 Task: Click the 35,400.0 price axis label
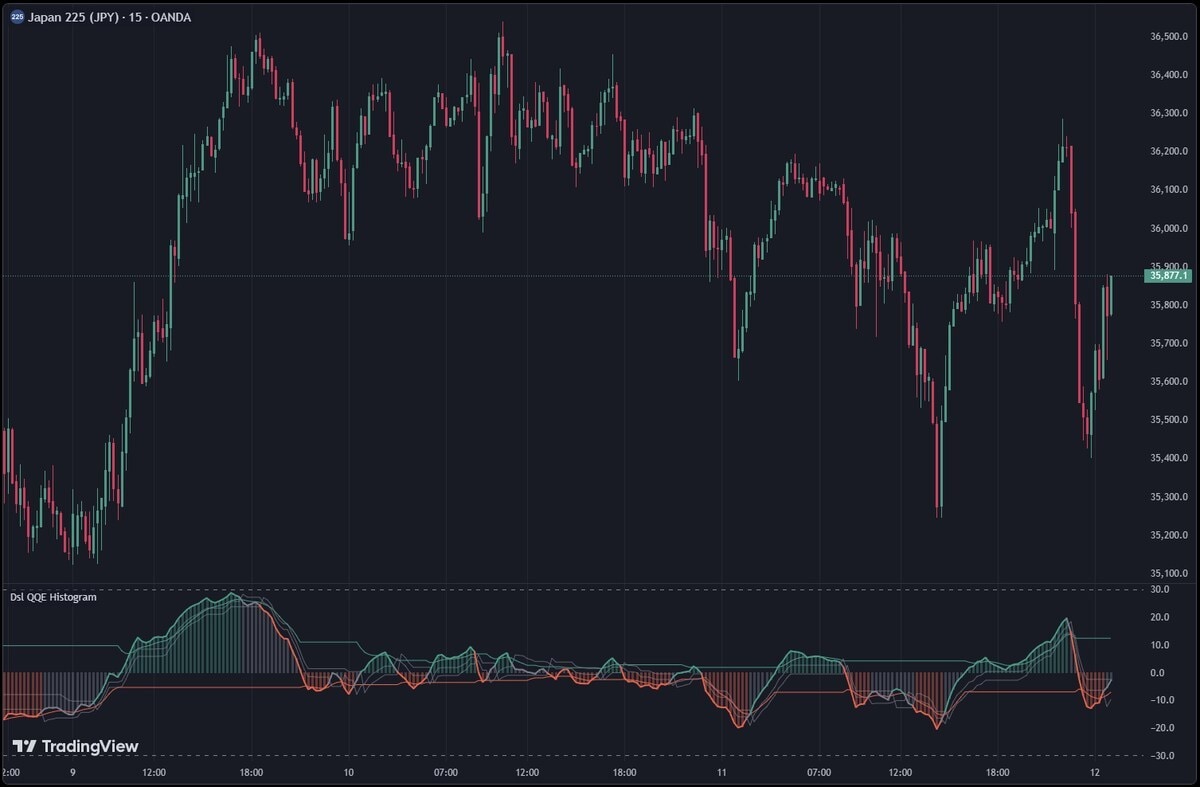tap(1169, 458)
